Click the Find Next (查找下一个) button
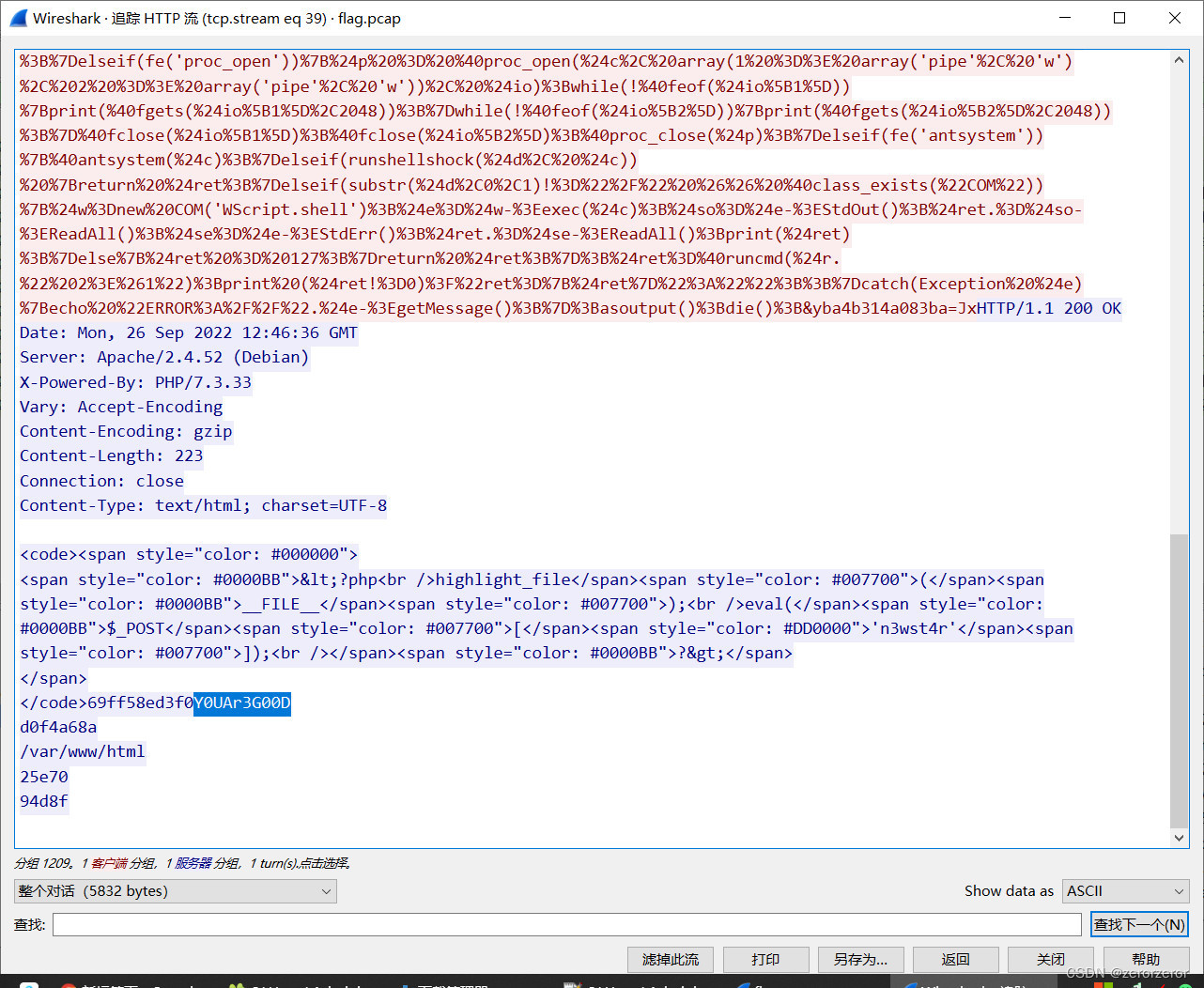Viewport: 1204px width, 988px height. tap(1139, 925)
